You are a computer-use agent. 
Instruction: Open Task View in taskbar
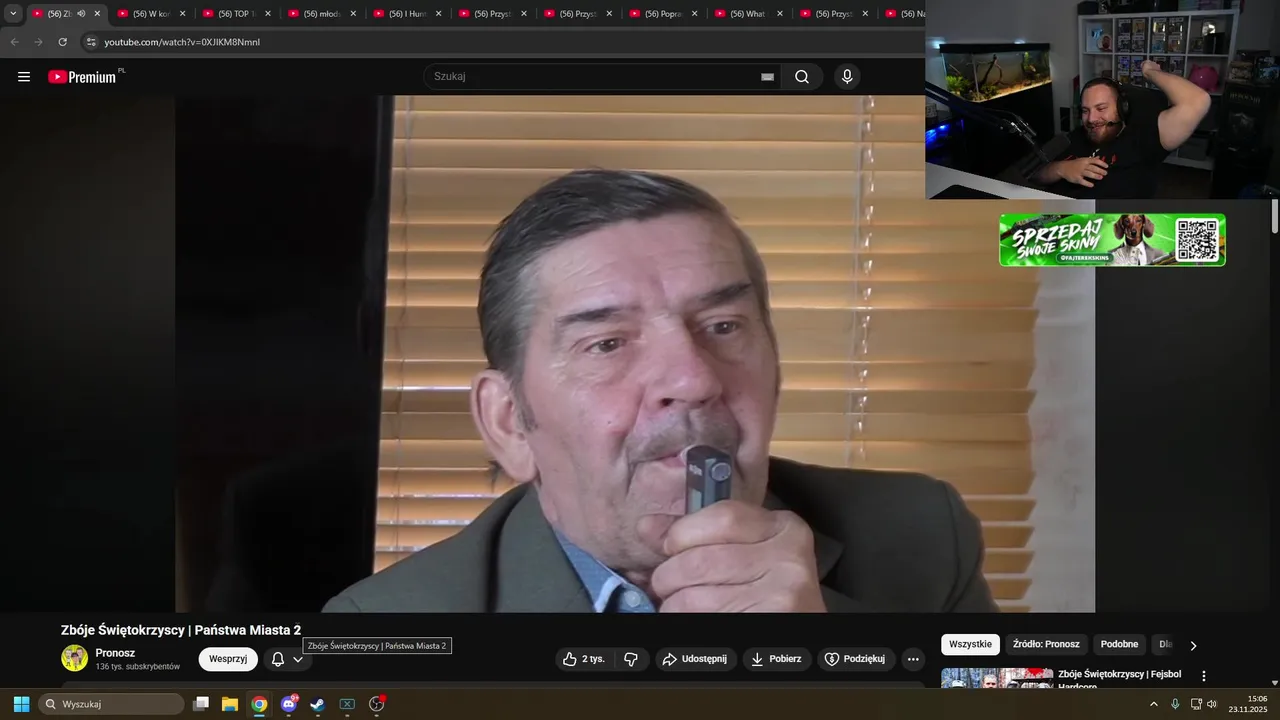point(201,704)
